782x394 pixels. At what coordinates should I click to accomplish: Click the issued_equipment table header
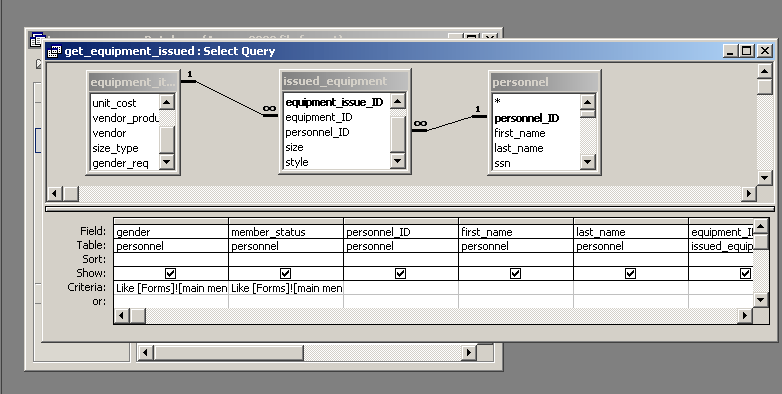point(345,81)
